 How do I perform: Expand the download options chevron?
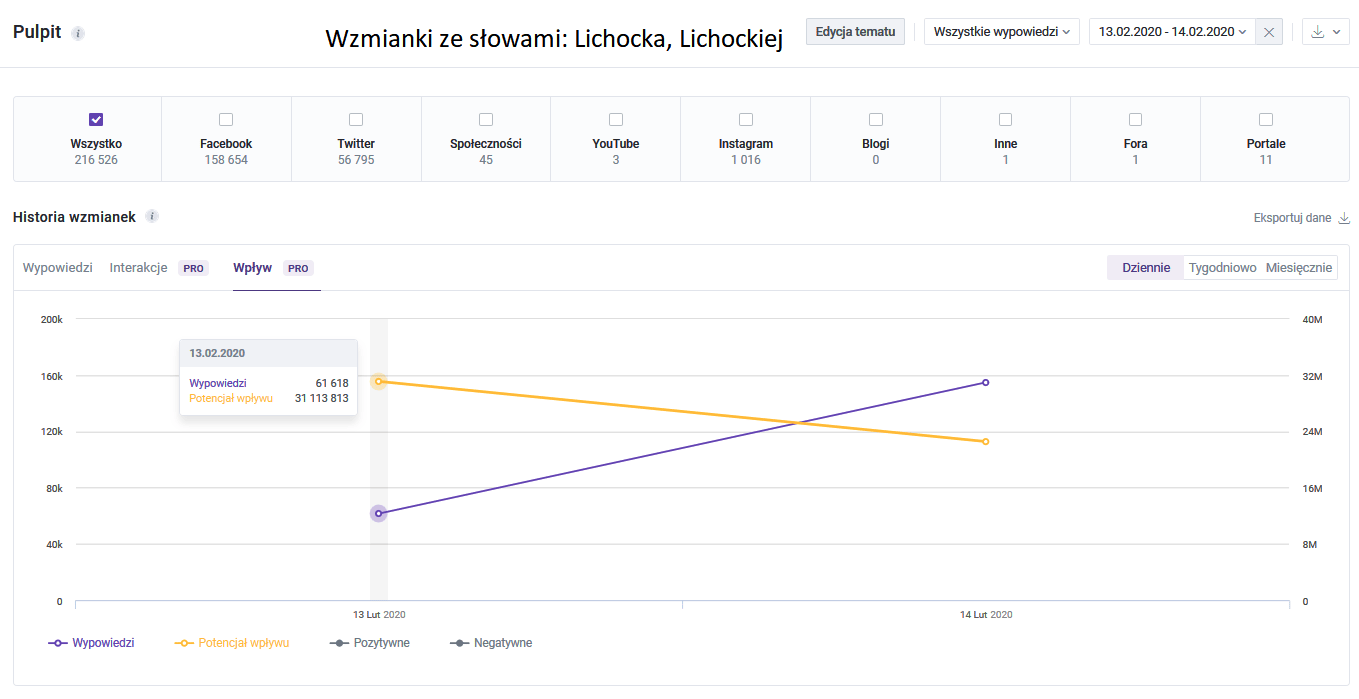pos(1336,32)
